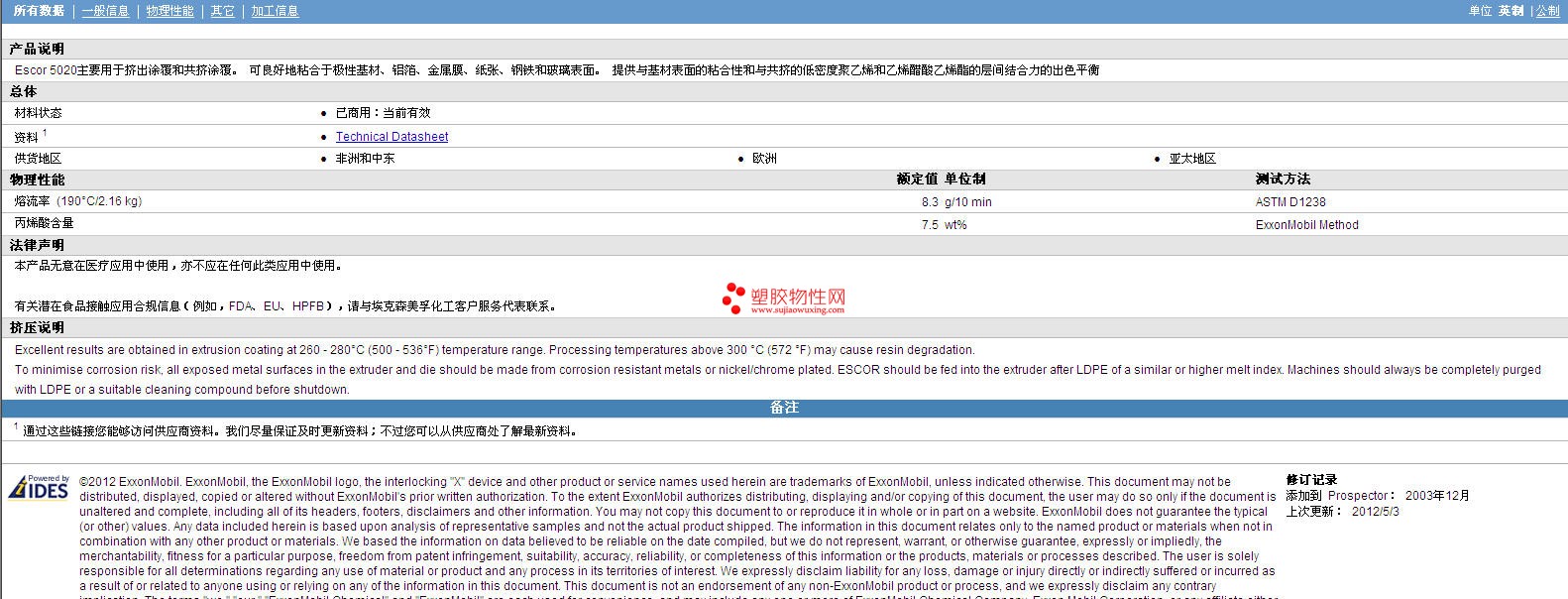Click the 备注 bar heading
Screen dimensions: 1568x599
point(784,408)
